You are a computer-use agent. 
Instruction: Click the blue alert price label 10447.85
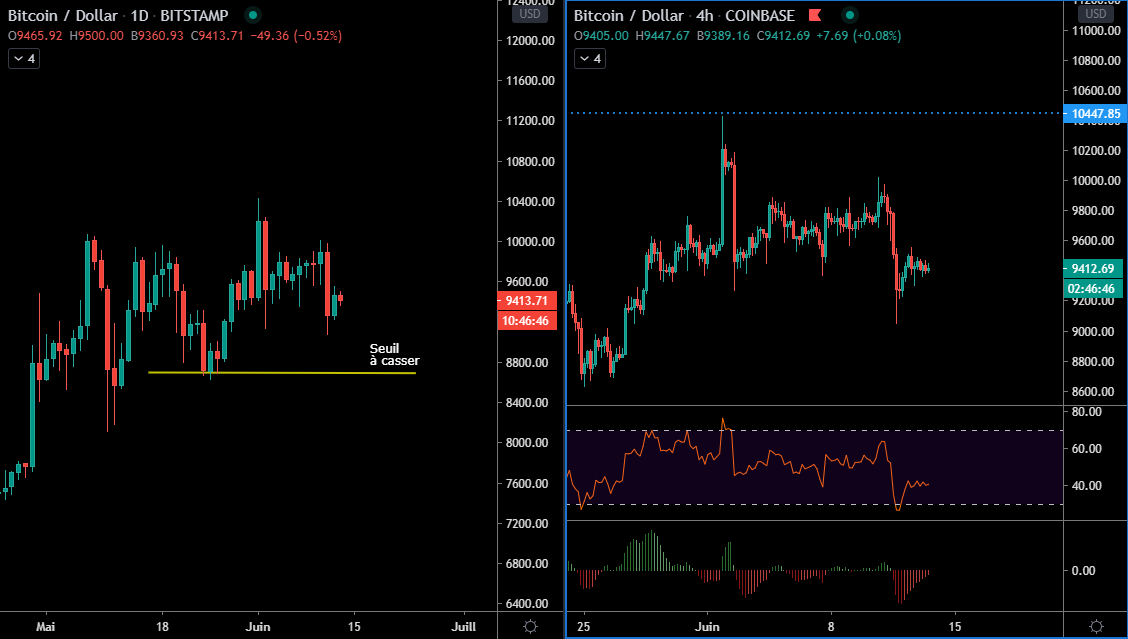1094,114
